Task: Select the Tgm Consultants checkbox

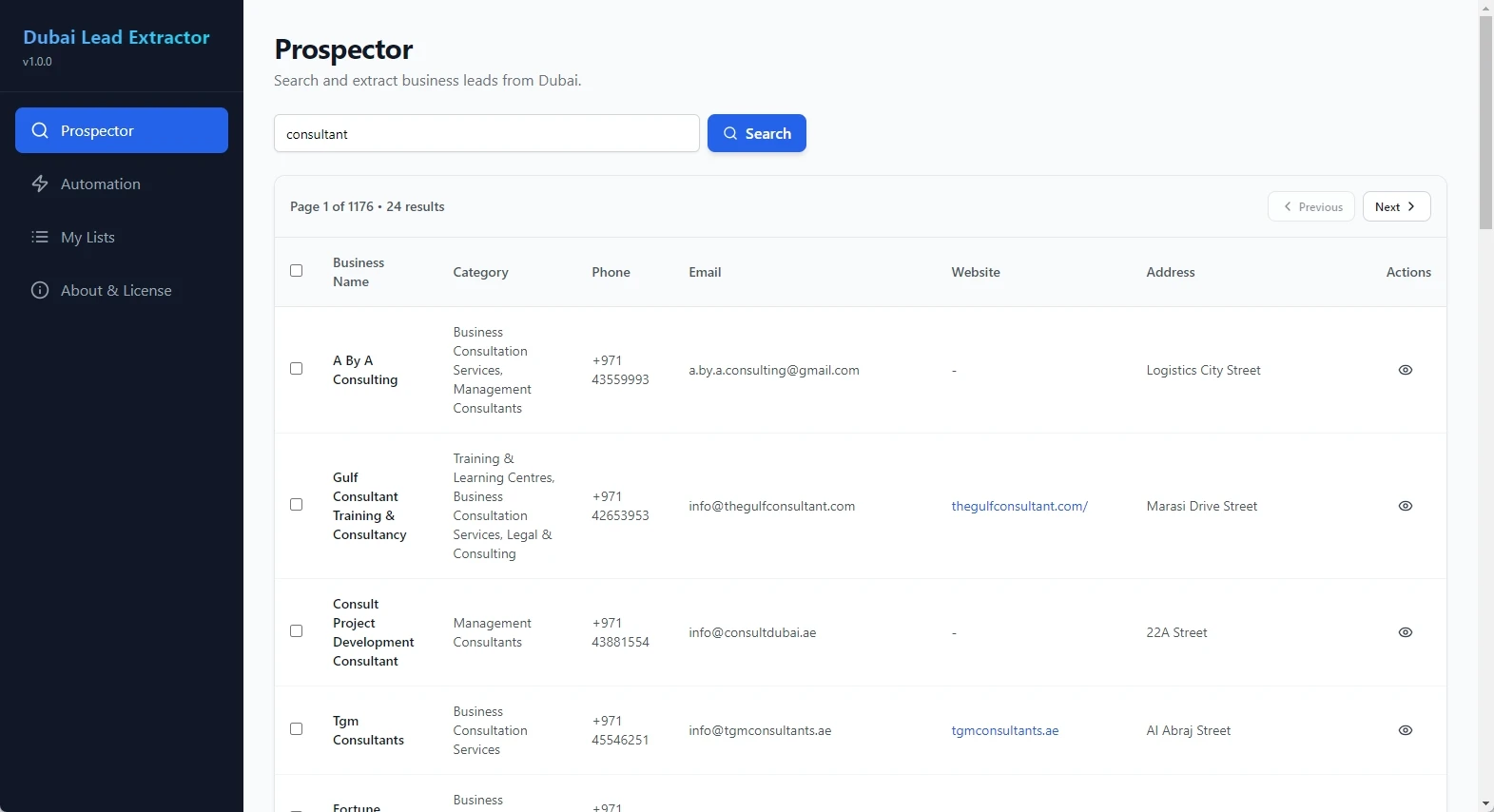Action: 297,729
